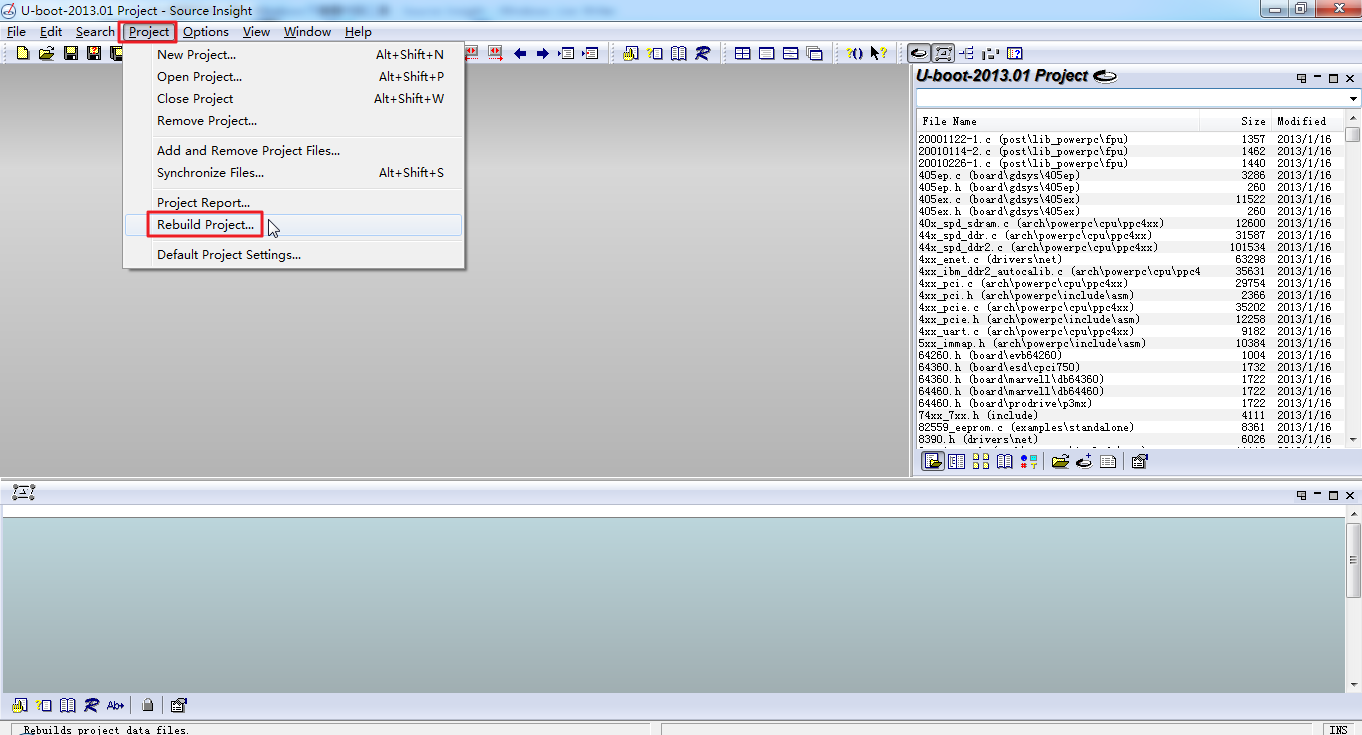Click the Go Forward blue right arrow
The image size is (1362, 735).
pyautogui.click(x=542, y=53)
